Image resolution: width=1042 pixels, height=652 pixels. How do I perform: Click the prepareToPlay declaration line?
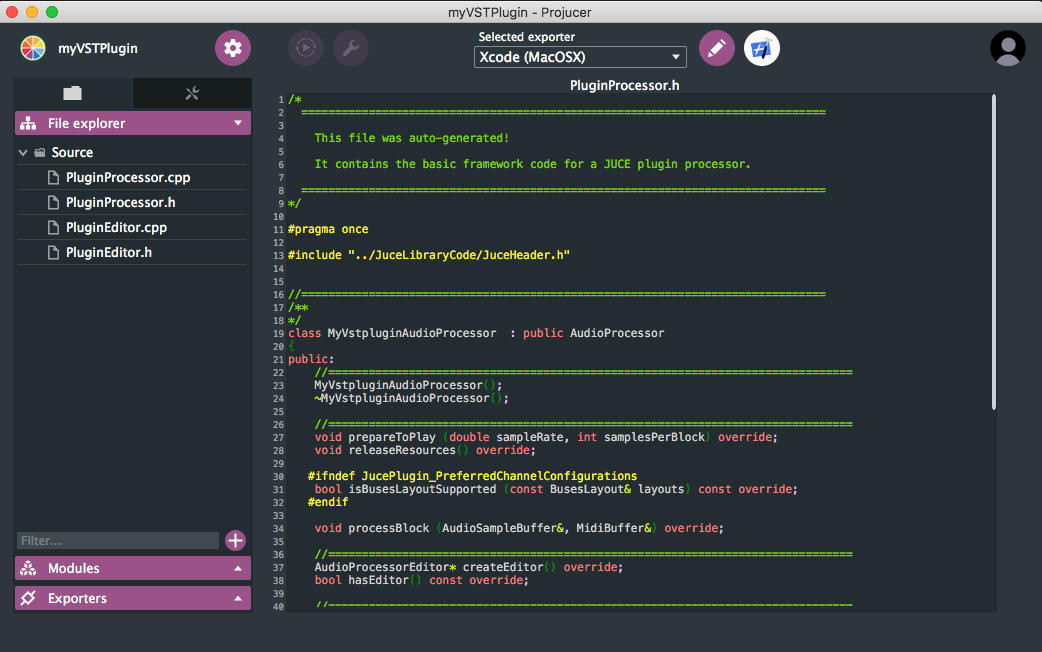[546, 437]
